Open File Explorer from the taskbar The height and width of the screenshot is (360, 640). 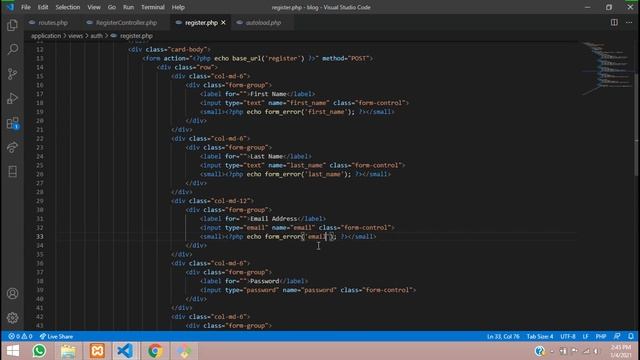point(68,351)
